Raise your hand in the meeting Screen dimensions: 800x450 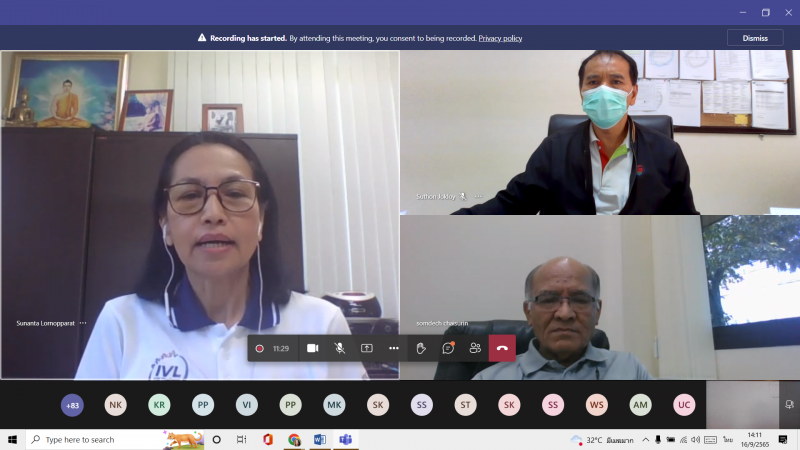[x=421, y=348]
